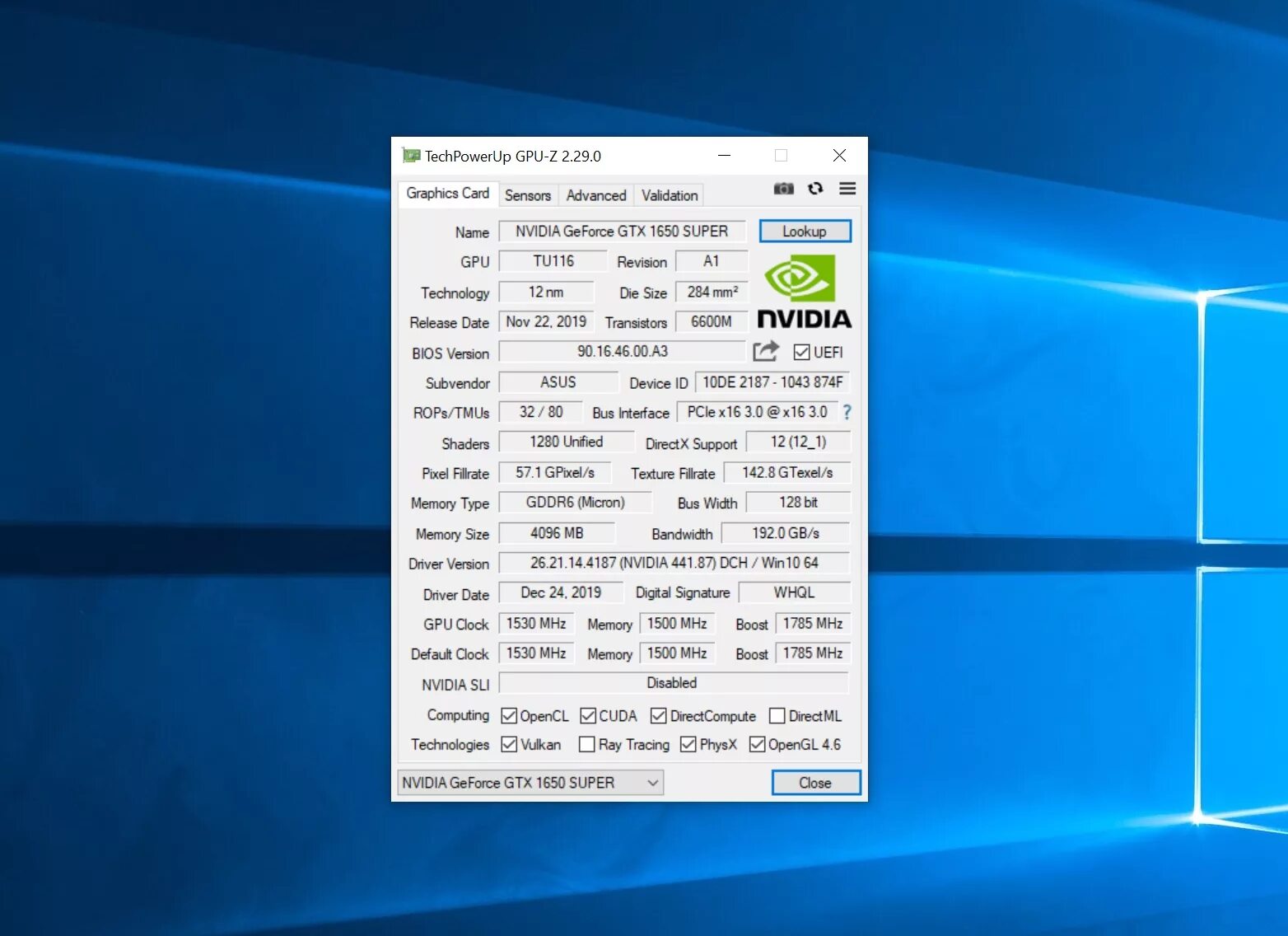Click the Bus Interface question mark
1288x936 pixels.
[847, 412]
